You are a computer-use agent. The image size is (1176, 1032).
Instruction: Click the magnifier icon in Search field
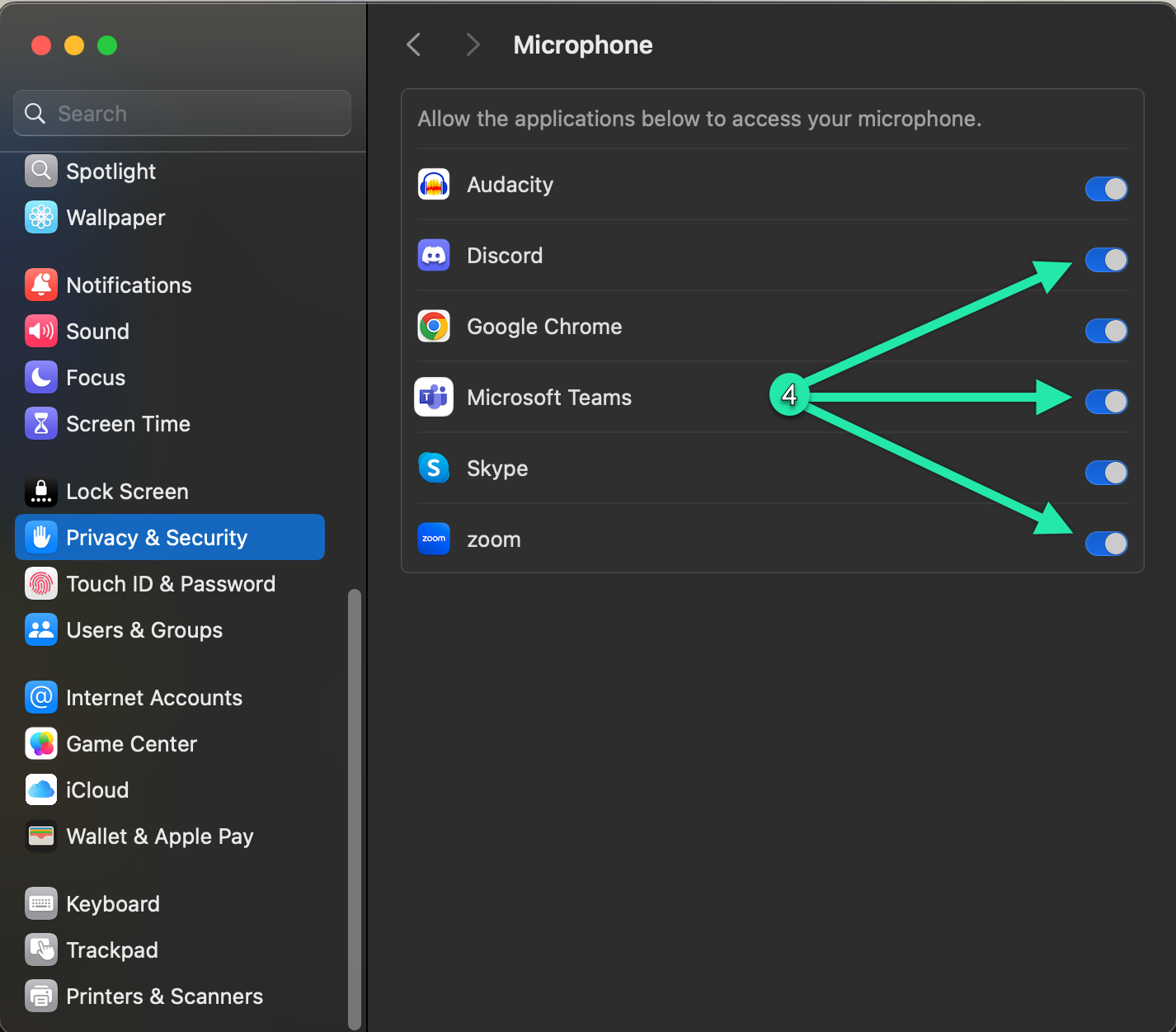tap(35, 113)
